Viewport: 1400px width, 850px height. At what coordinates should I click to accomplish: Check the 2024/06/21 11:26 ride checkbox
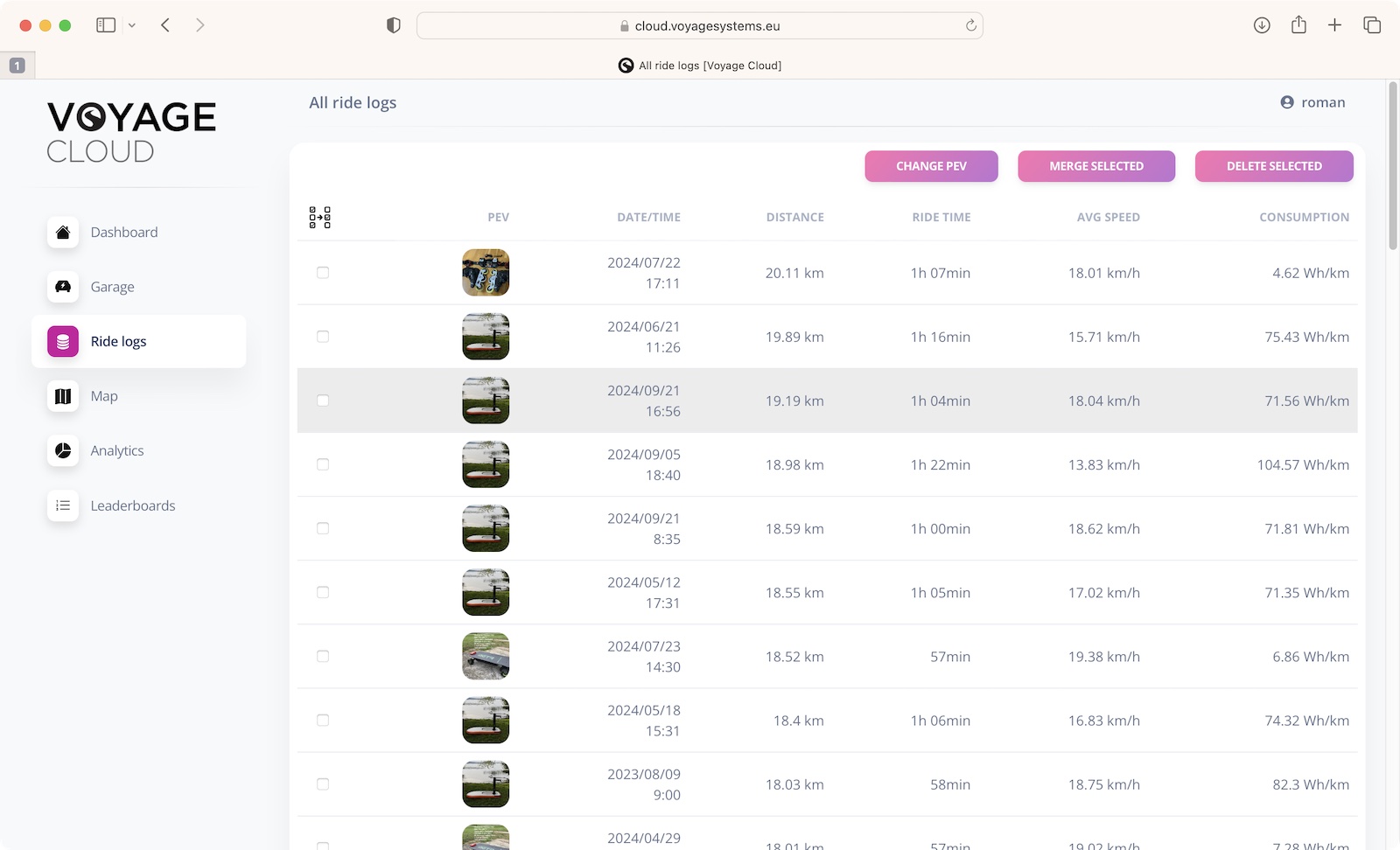[x=323, y=337]
